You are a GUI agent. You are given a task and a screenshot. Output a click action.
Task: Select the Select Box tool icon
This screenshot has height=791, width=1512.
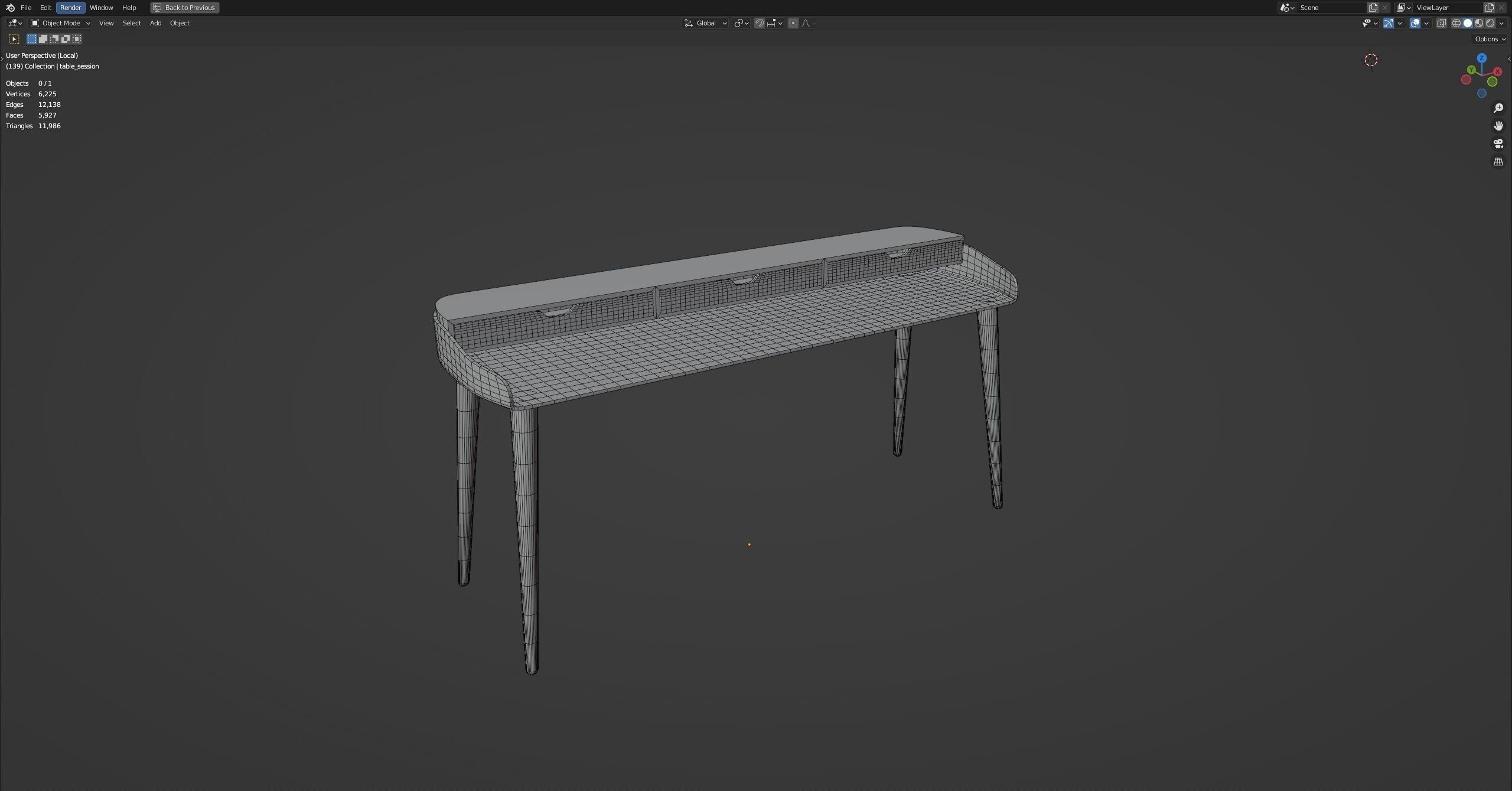(14, 39)
